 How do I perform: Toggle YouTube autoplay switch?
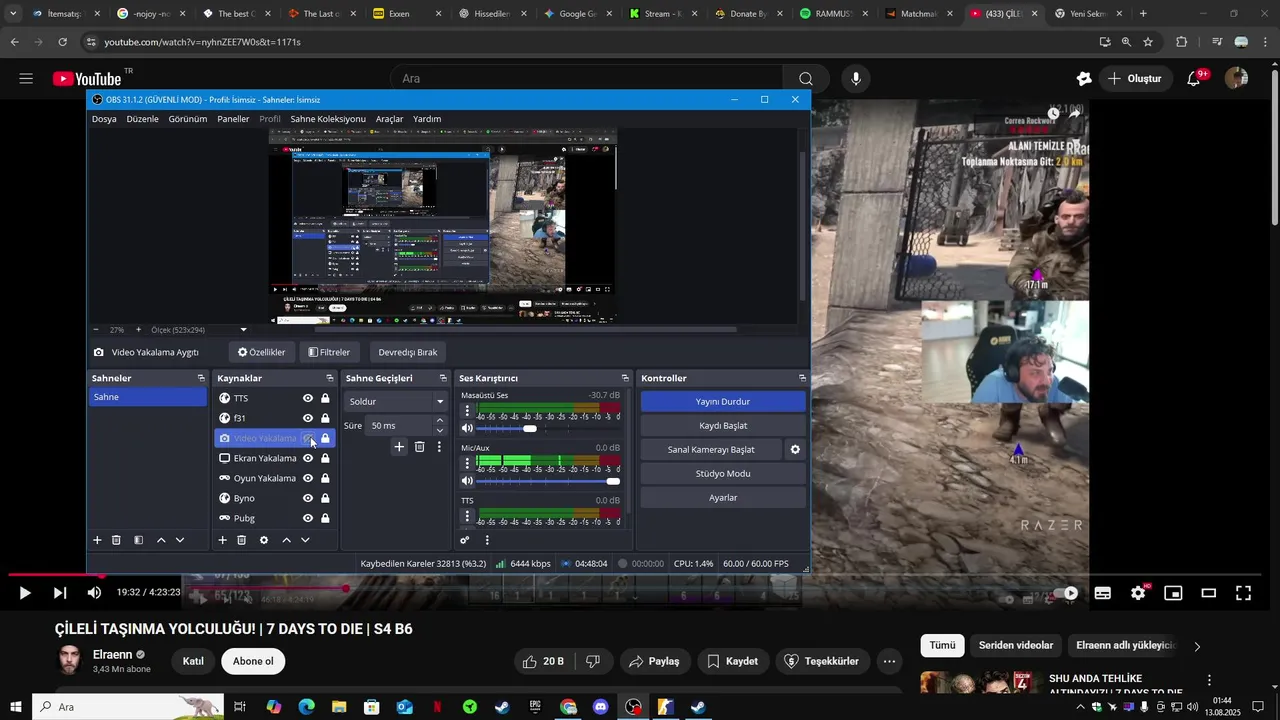pyautogui.click(x=1066, y=593)
